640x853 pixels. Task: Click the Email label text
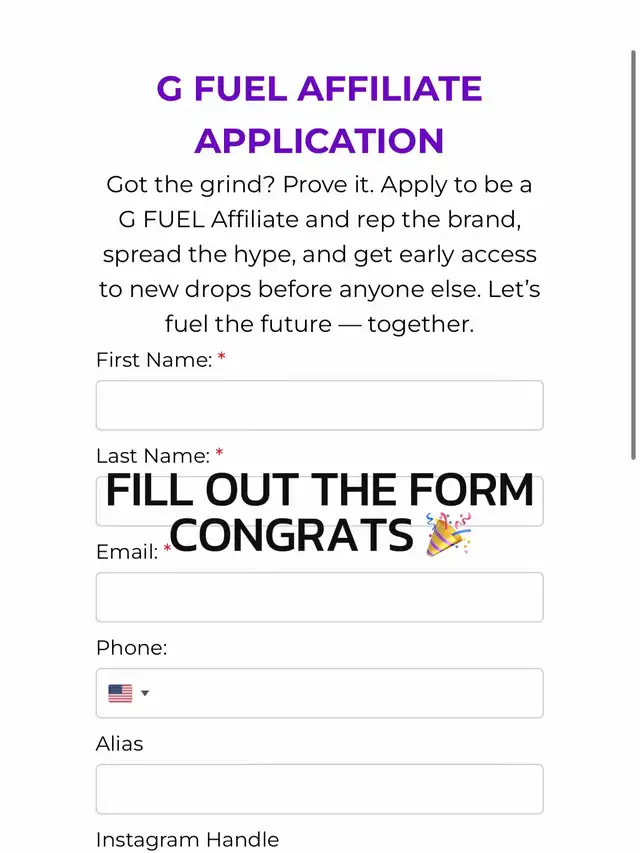pos(127,552)
